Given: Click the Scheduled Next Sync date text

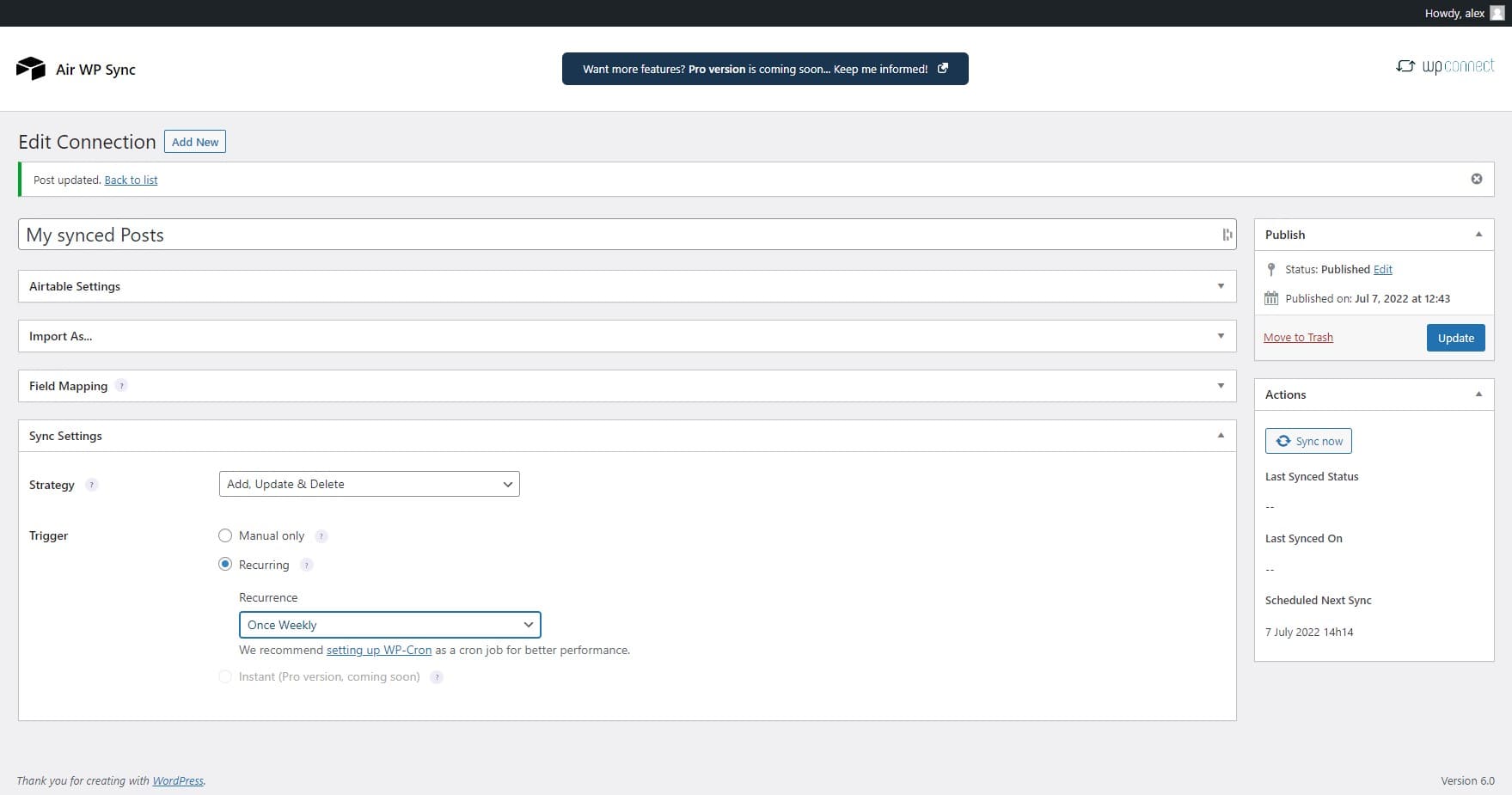Looking at the screenshot, I should point(1309,632).
